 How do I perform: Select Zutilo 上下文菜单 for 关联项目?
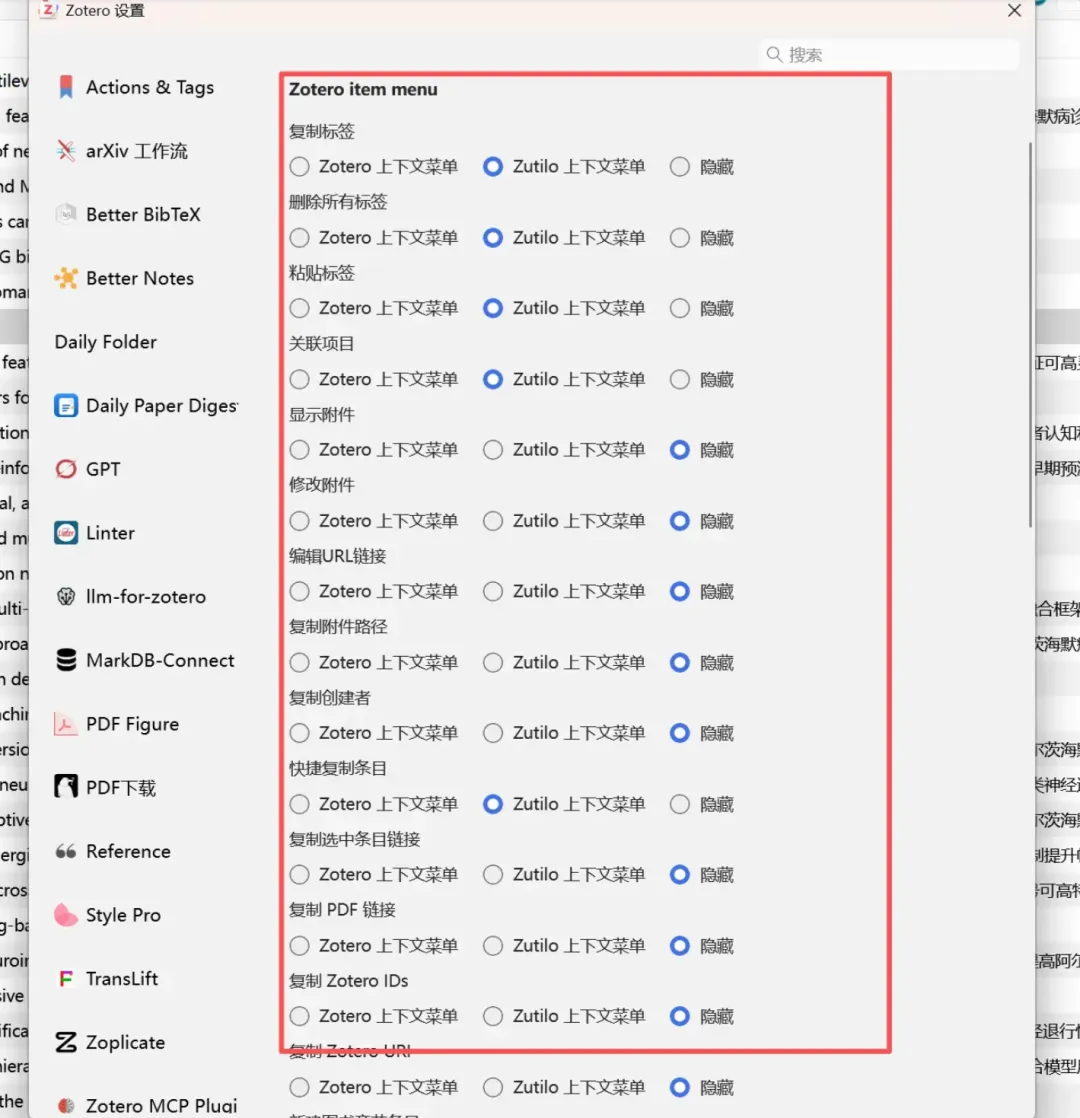[493, 379]
